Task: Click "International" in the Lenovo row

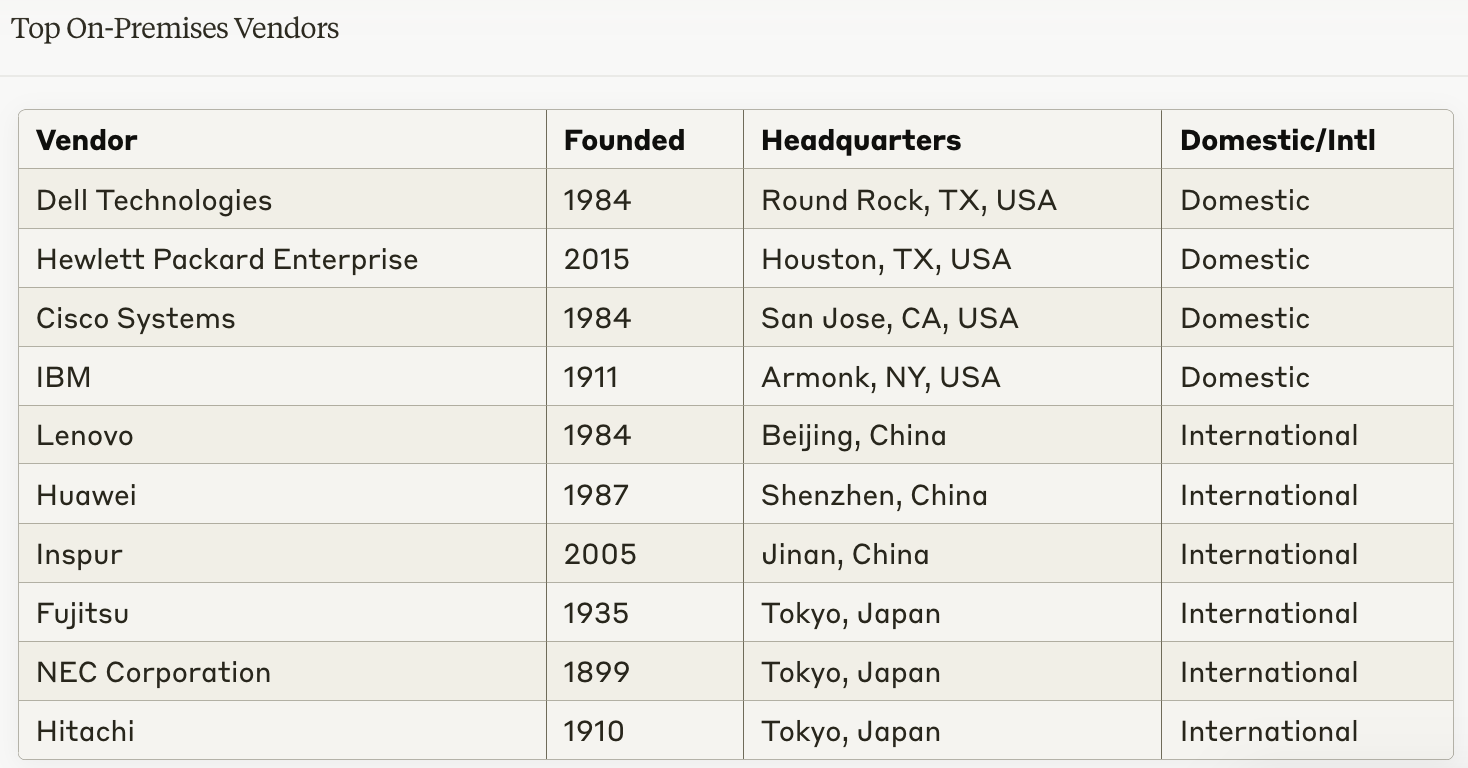Action: click(1269, 435)
